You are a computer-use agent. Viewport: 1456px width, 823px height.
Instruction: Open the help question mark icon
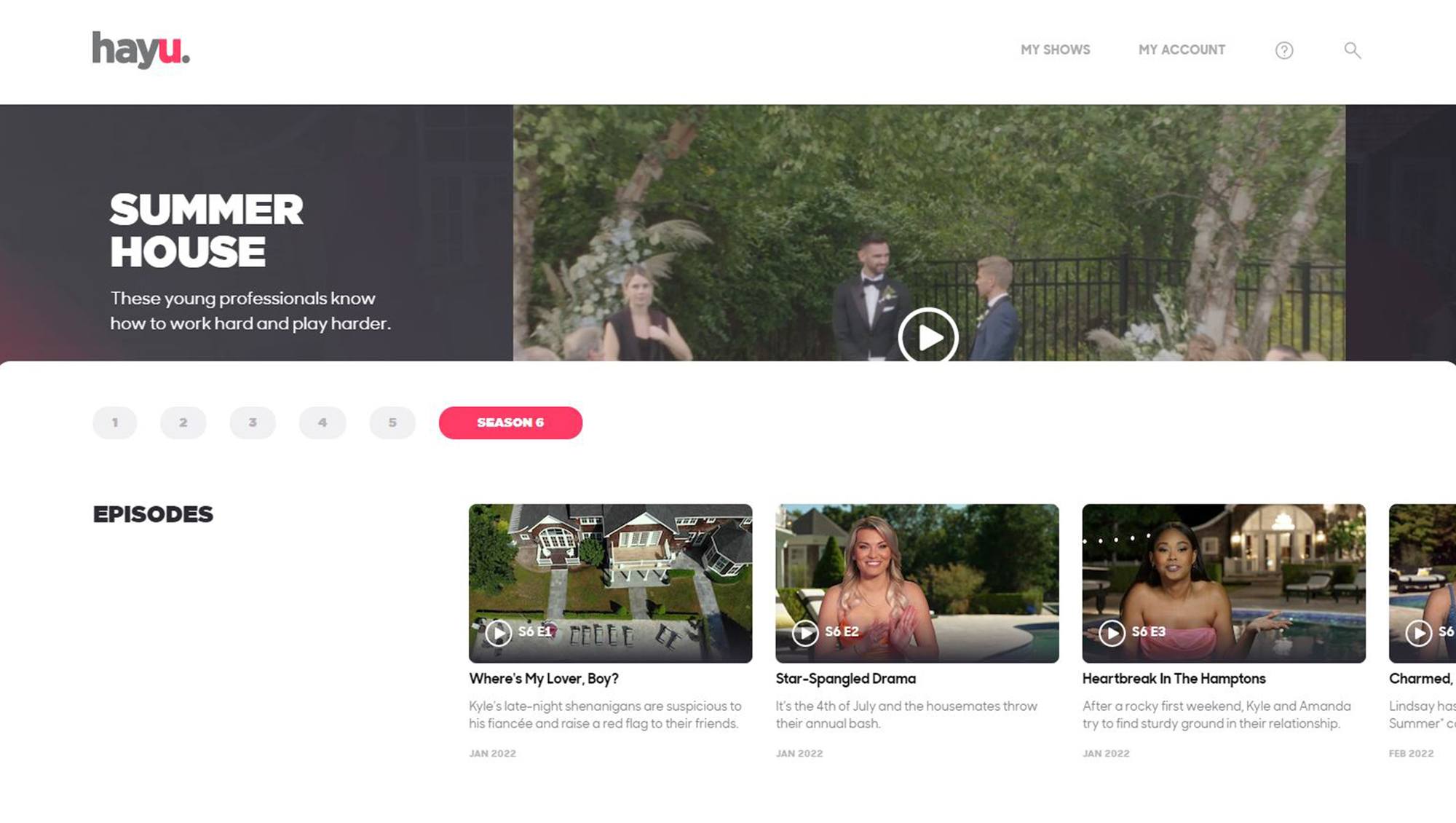pyautogui.click(x=1284, y=50)
